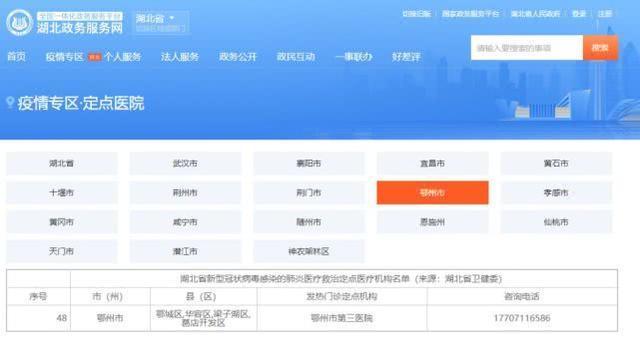Open 政民互动 in the navigation bar
The width and height of the screenshot is (640, 360).
[296, 57]
